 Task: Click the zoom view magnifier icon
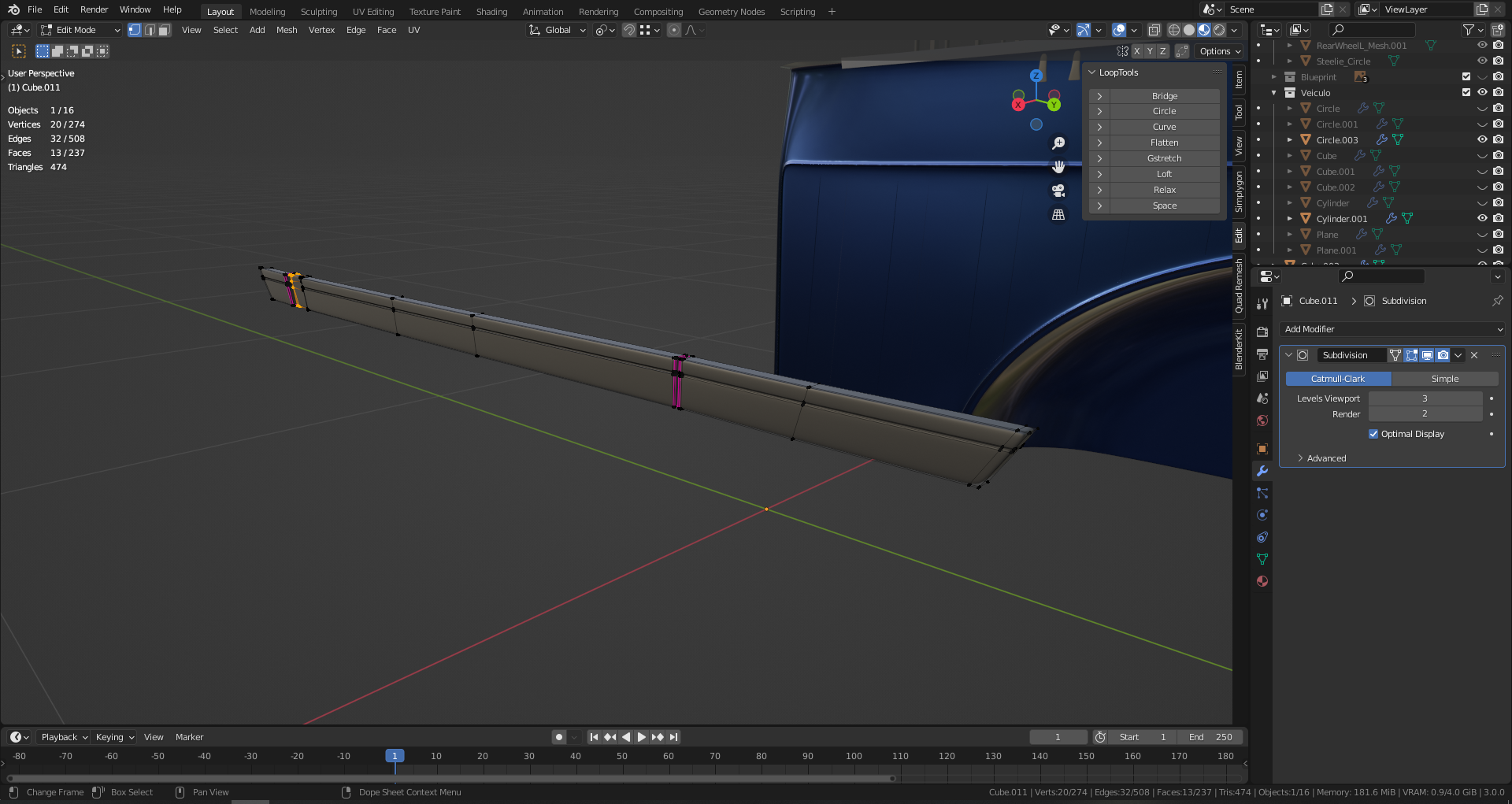coord(1058,143)
